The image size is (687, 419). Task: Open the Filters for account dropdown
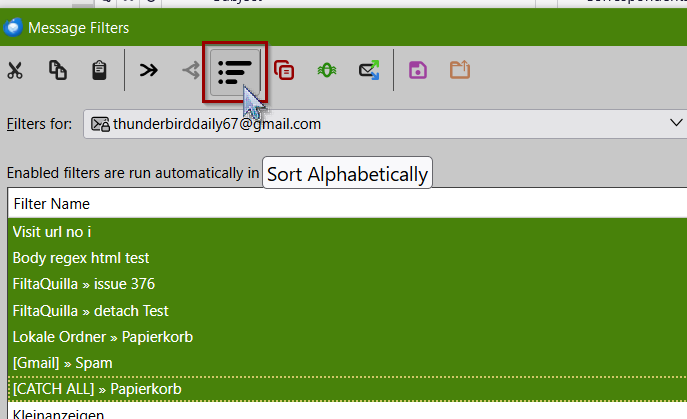point(386,124)
